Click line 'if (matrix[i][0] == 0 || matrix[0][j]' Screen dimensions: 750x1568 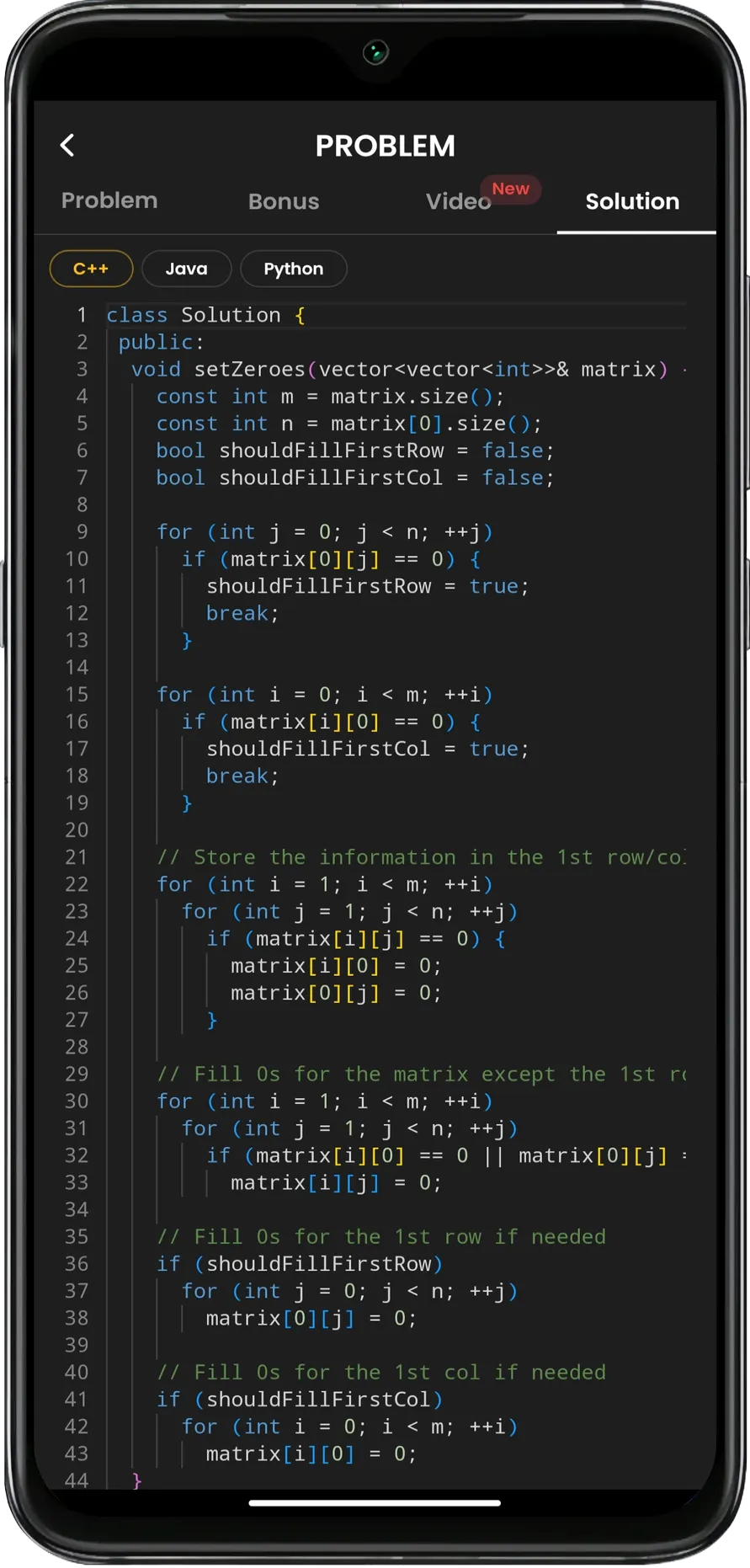446,1155
